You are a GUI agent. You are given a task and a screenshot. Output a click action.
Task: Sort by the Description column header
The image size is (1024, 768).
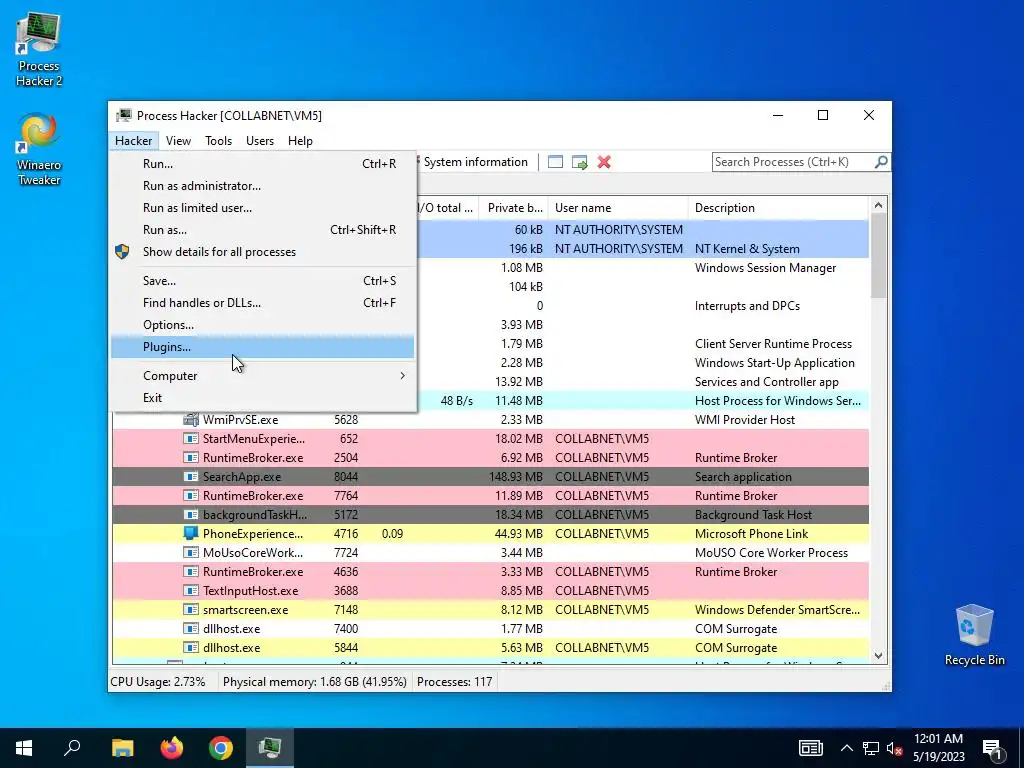(778, 208)
